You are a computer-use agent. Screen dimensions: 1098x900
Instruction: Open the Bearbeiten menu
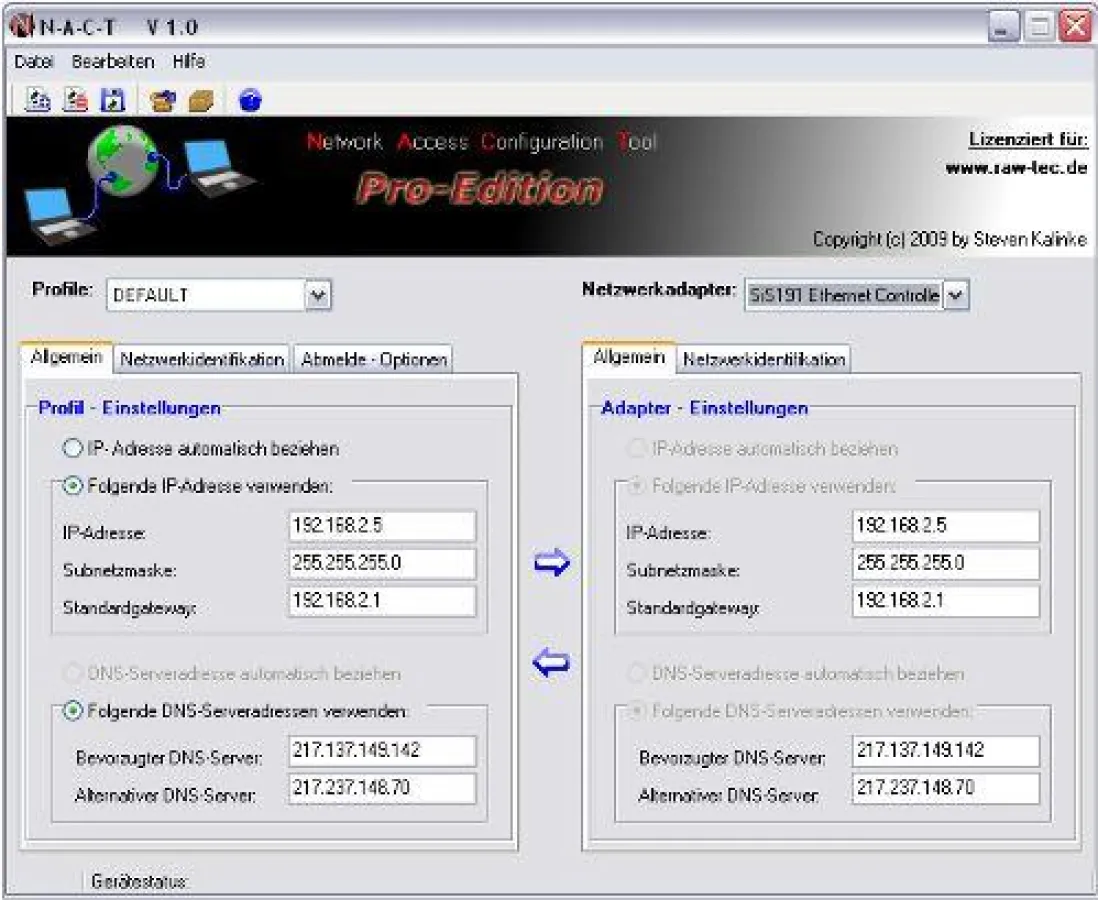(x=112, y=61)
